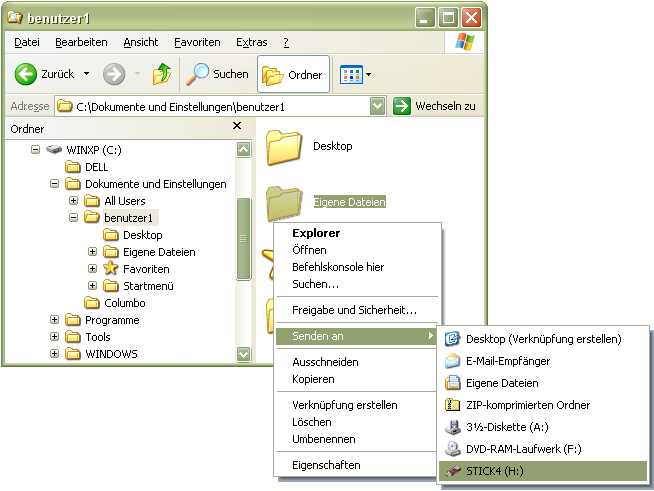
Task: Select Desktop folder under benutzer1 tree
Action: (133, 235)
